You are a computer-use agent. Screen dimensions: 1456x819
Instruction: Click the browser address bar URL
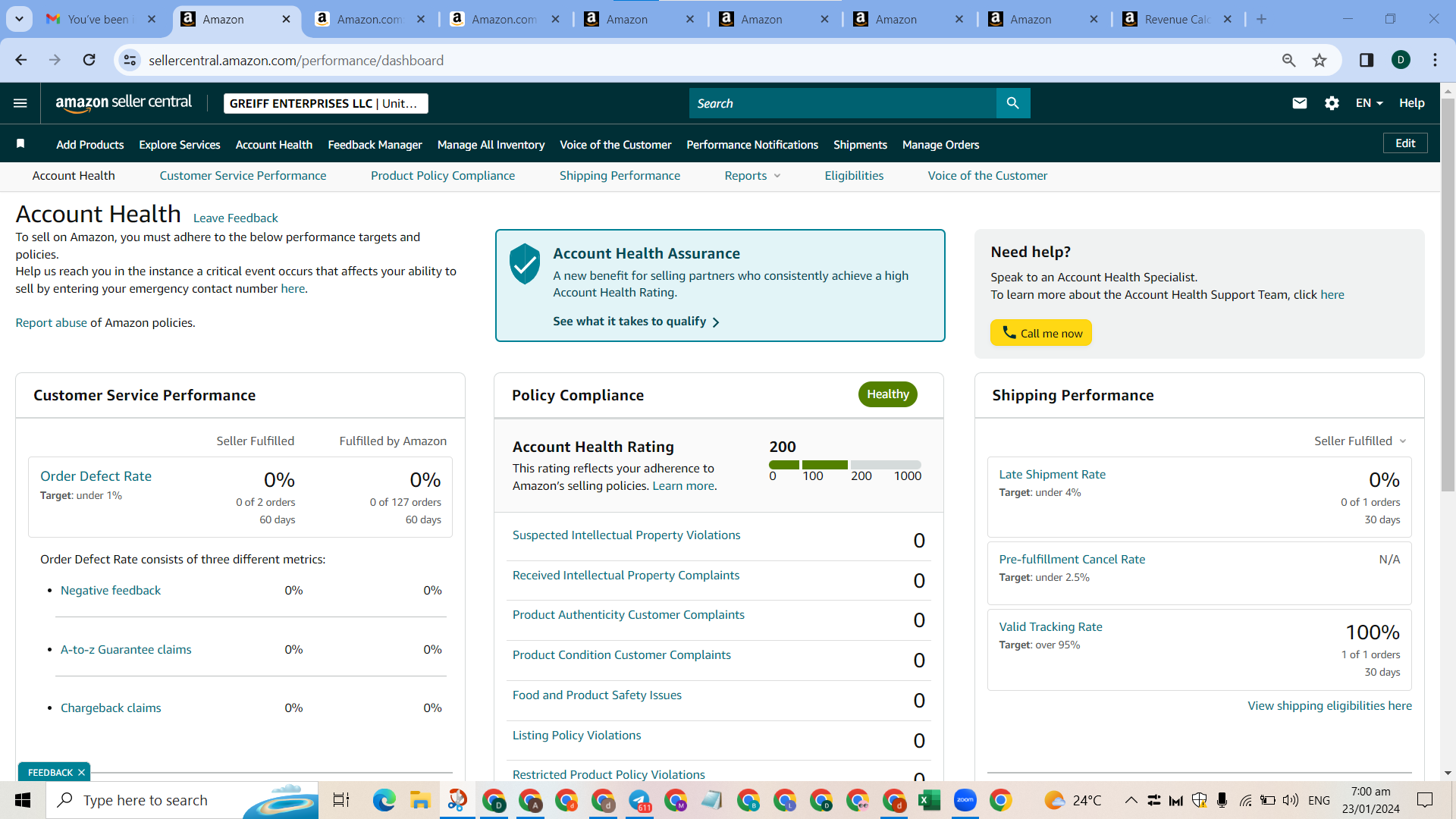(296, 60)
